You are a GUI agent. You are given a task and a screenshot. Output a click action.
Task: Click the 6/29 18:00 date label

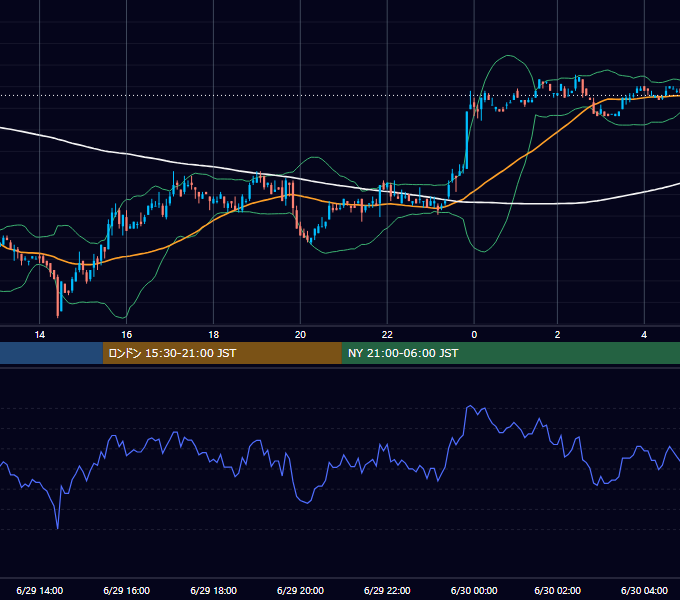[213, 590]
